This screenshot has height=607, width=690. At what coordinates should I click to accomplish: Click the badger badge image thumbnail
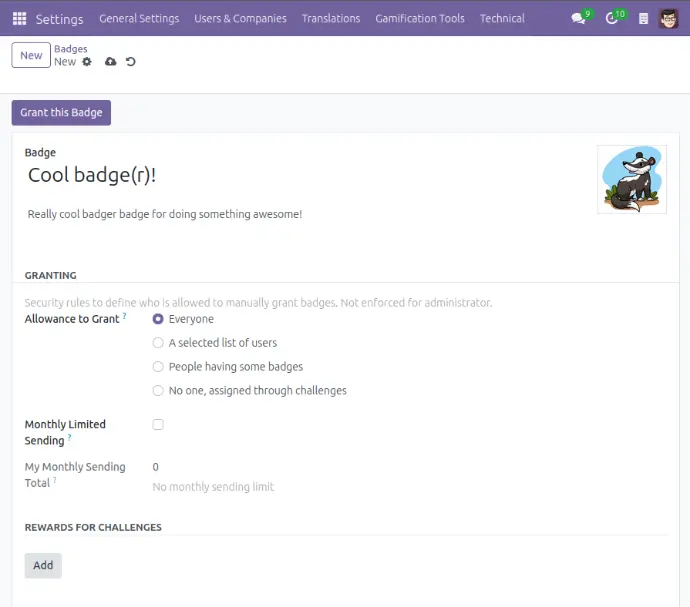[x=631, y=180]
